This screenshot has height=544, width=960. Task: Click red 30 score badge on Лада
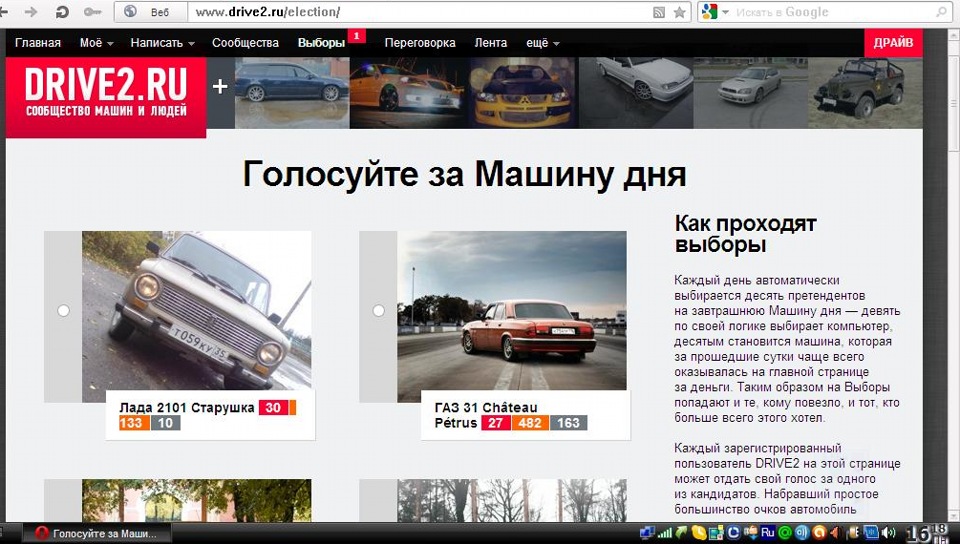273,408
